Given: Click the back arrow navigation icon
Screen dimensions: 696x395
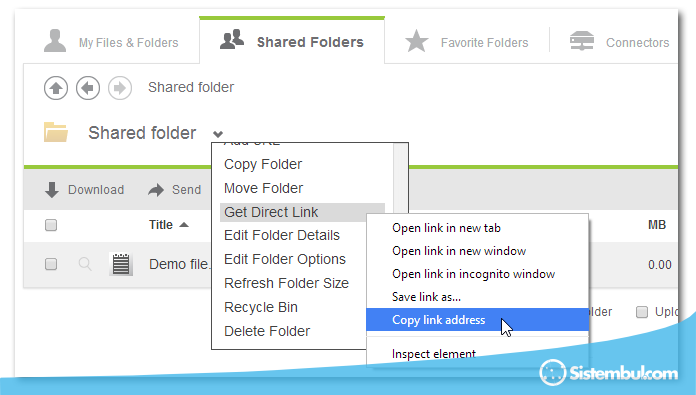Looking at the screenshot, I should pyautogui.click(x=88, y=88).
